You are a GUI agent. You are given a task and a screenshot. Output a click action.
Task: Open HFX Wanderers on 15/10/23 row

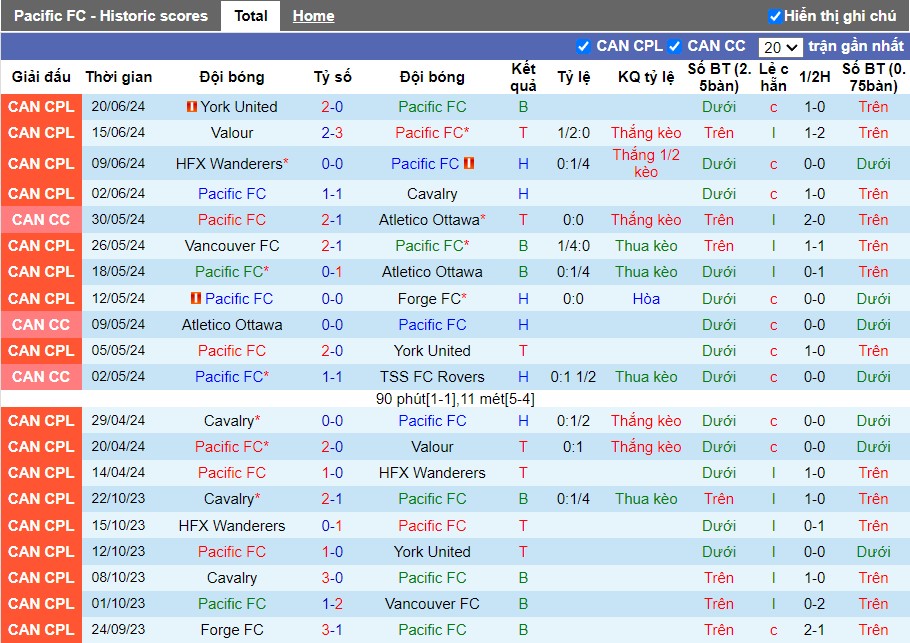[x=232, y=526]
